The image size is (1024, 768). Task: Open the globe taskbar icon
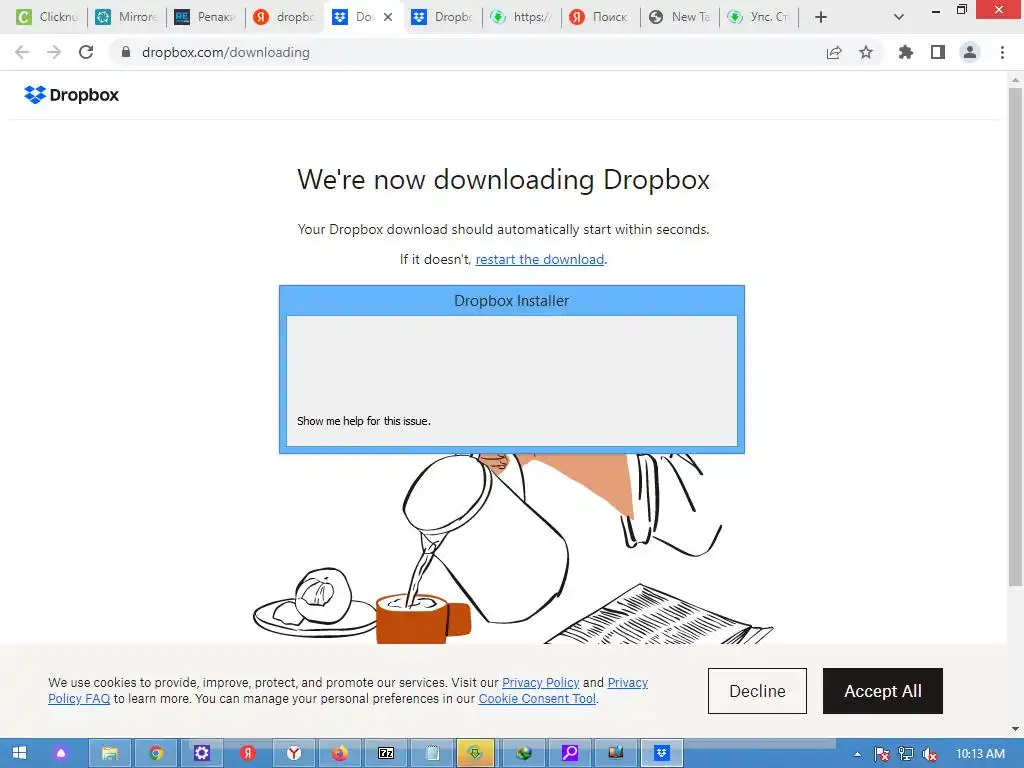(x=524, y=753)
